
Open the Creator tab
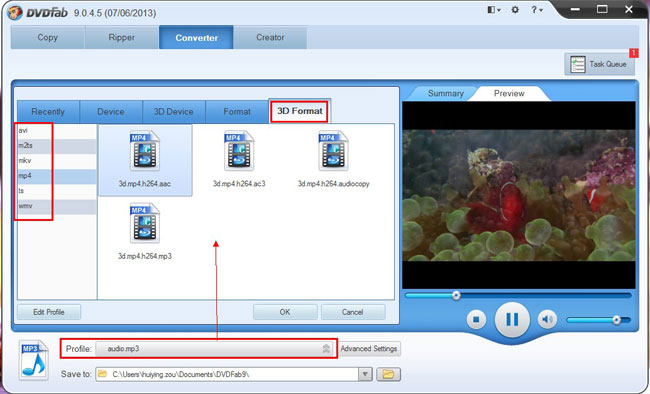pos(270,37)
